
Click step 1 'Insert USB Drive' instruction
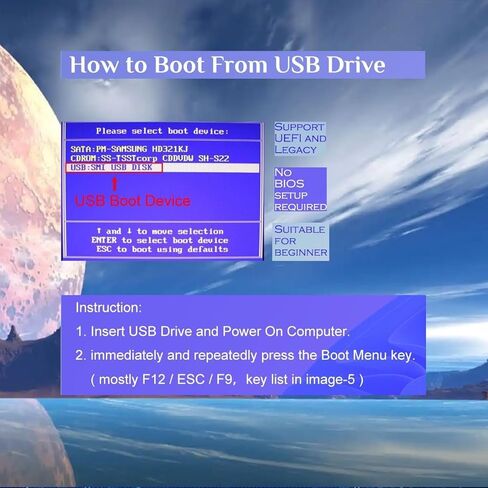(213, 331)
